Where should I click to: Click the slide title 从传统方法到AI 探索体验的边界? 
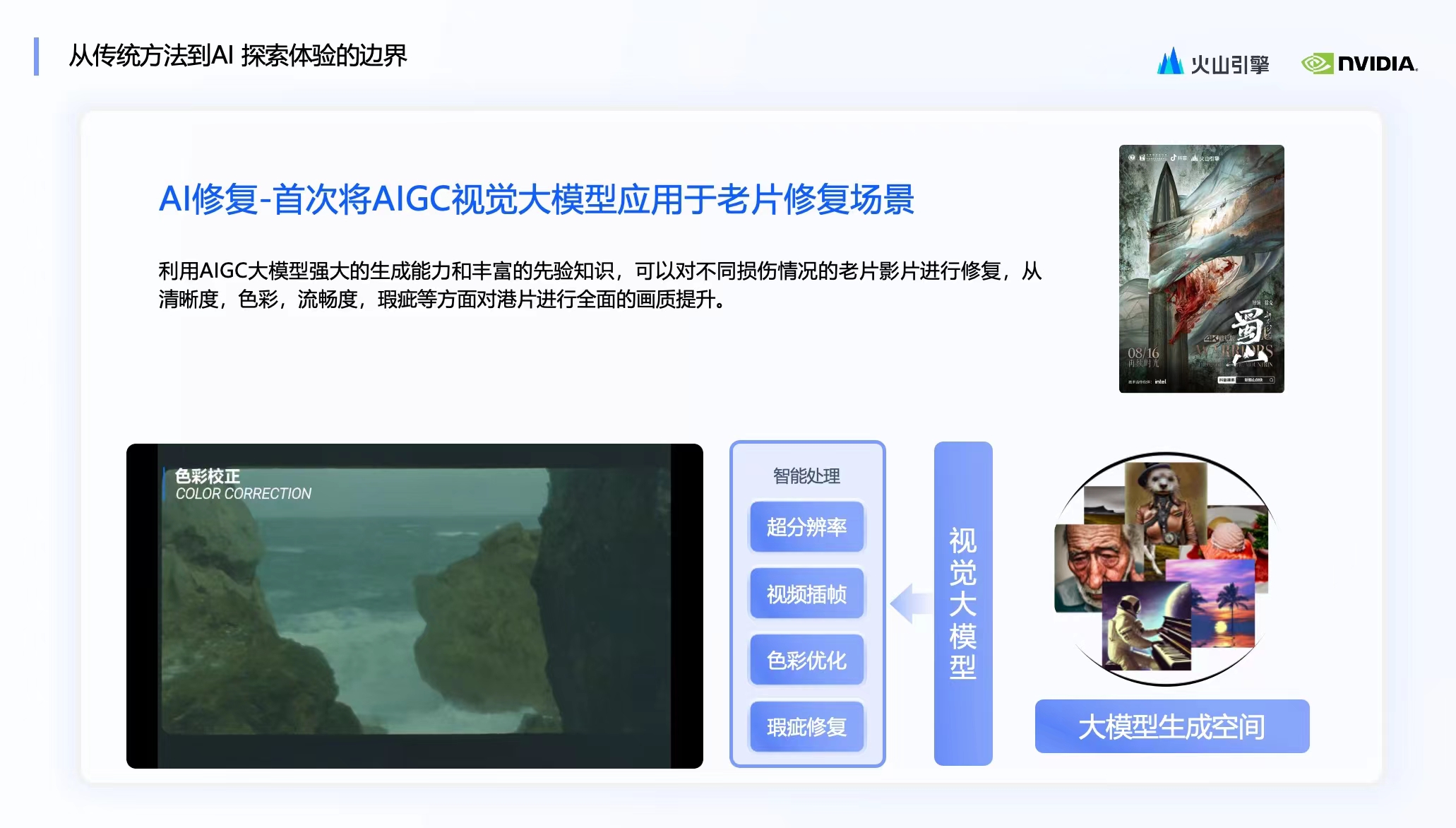pyautogui.click(x=237, y=56)
